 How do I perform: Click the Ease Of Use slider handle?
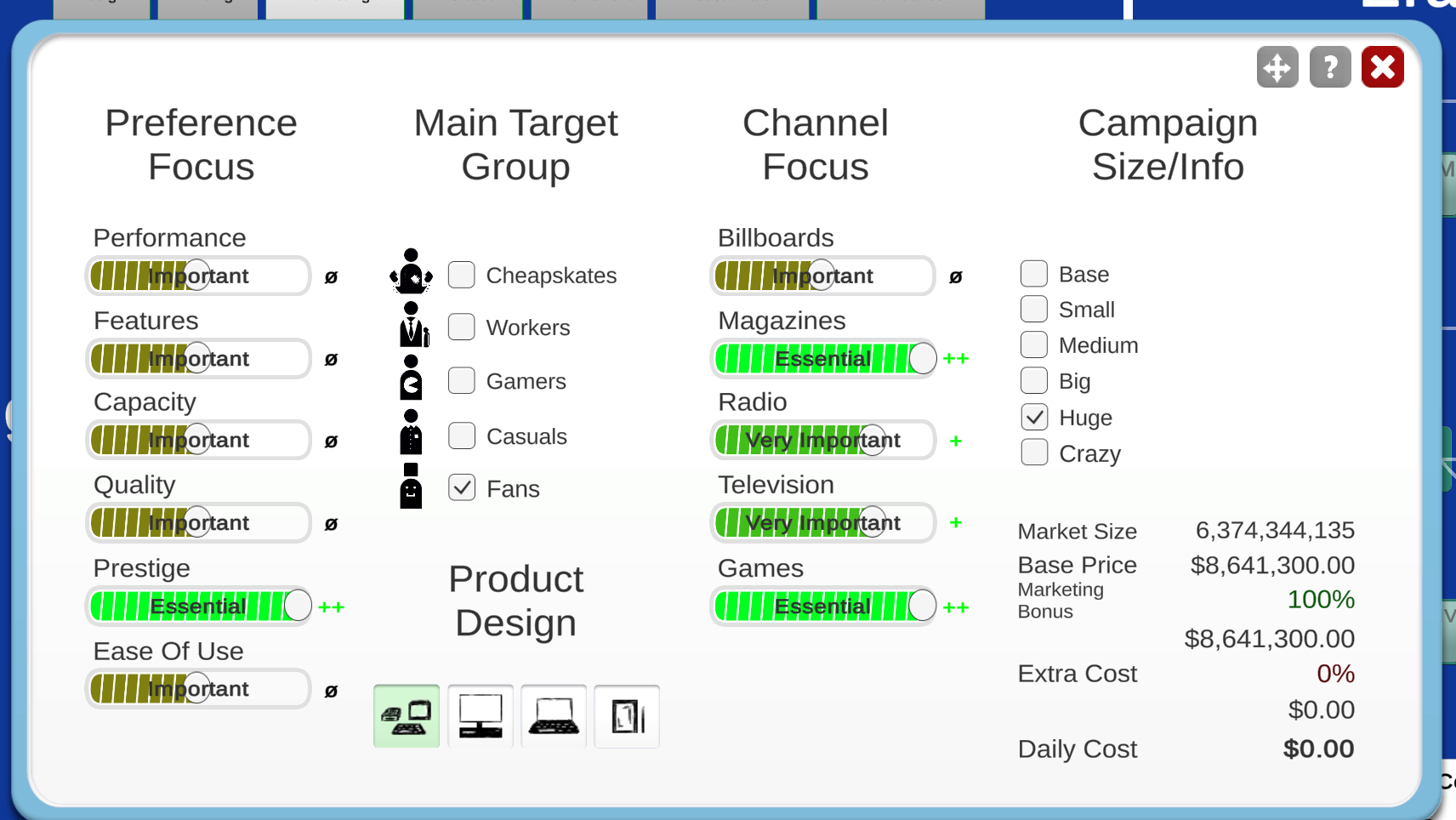point(197,688)
